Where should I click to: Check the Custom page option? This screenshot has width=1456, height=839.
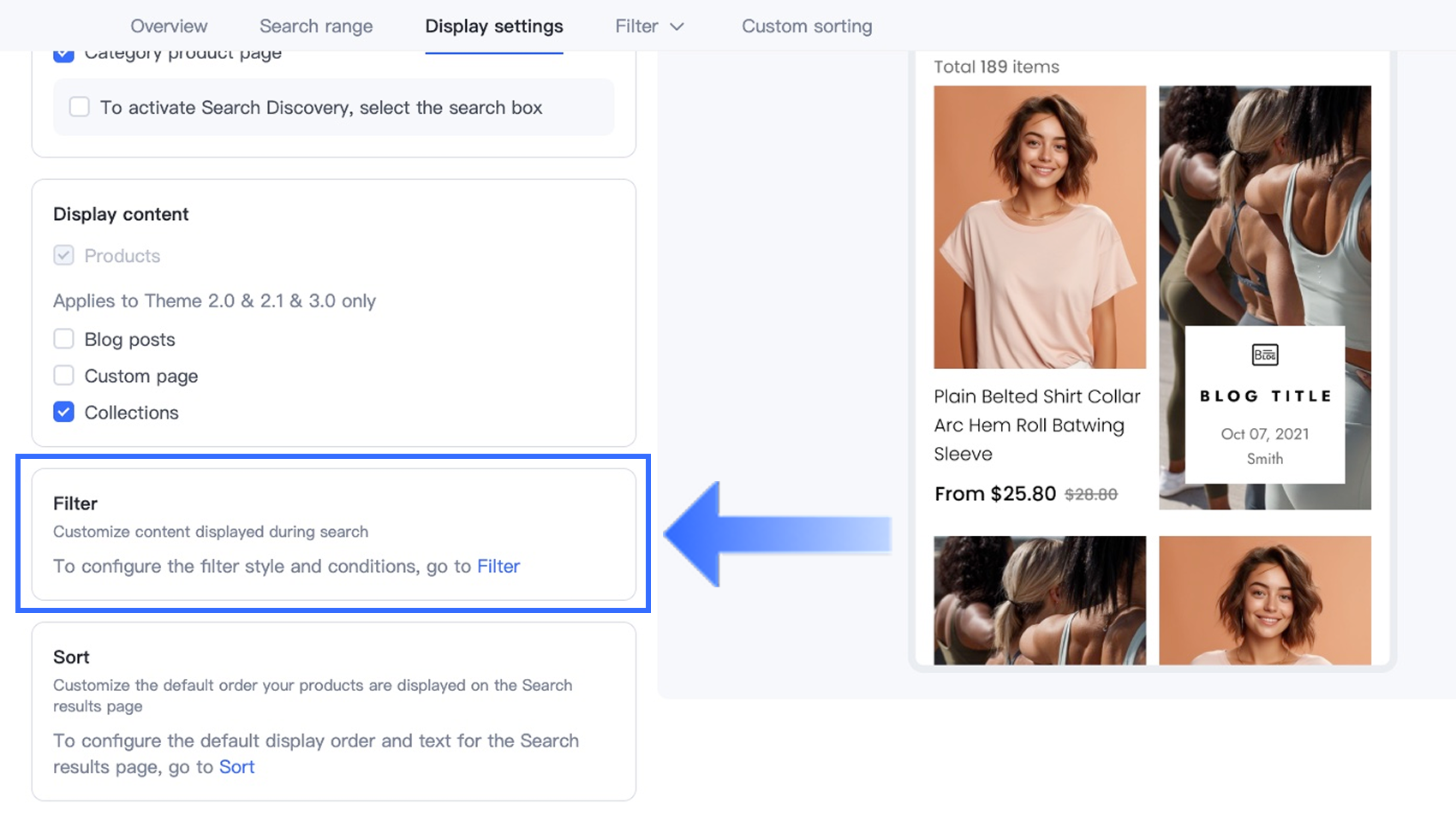click(x=63, y=376)
